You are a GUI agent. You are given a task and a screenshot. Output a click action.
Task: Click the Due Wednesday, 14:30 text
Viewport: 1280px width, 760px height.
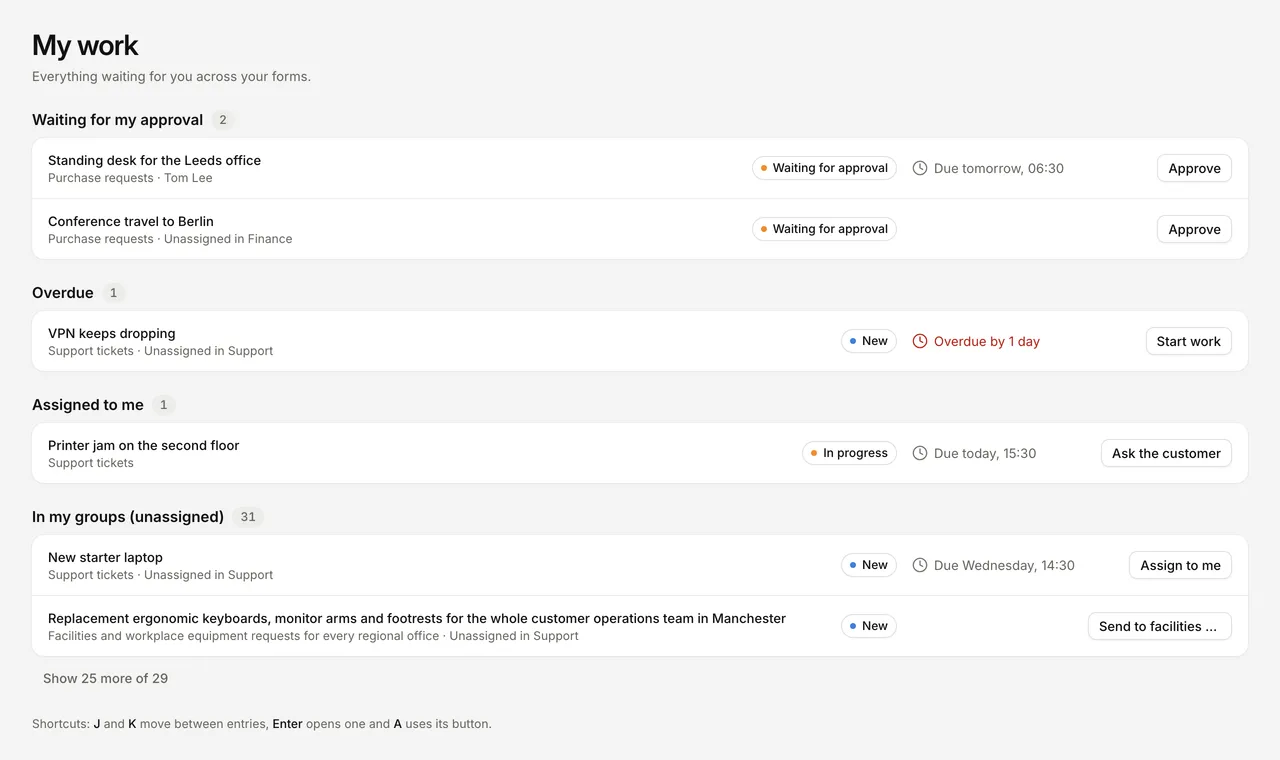pyautogui.click(x=1004, y=565)
